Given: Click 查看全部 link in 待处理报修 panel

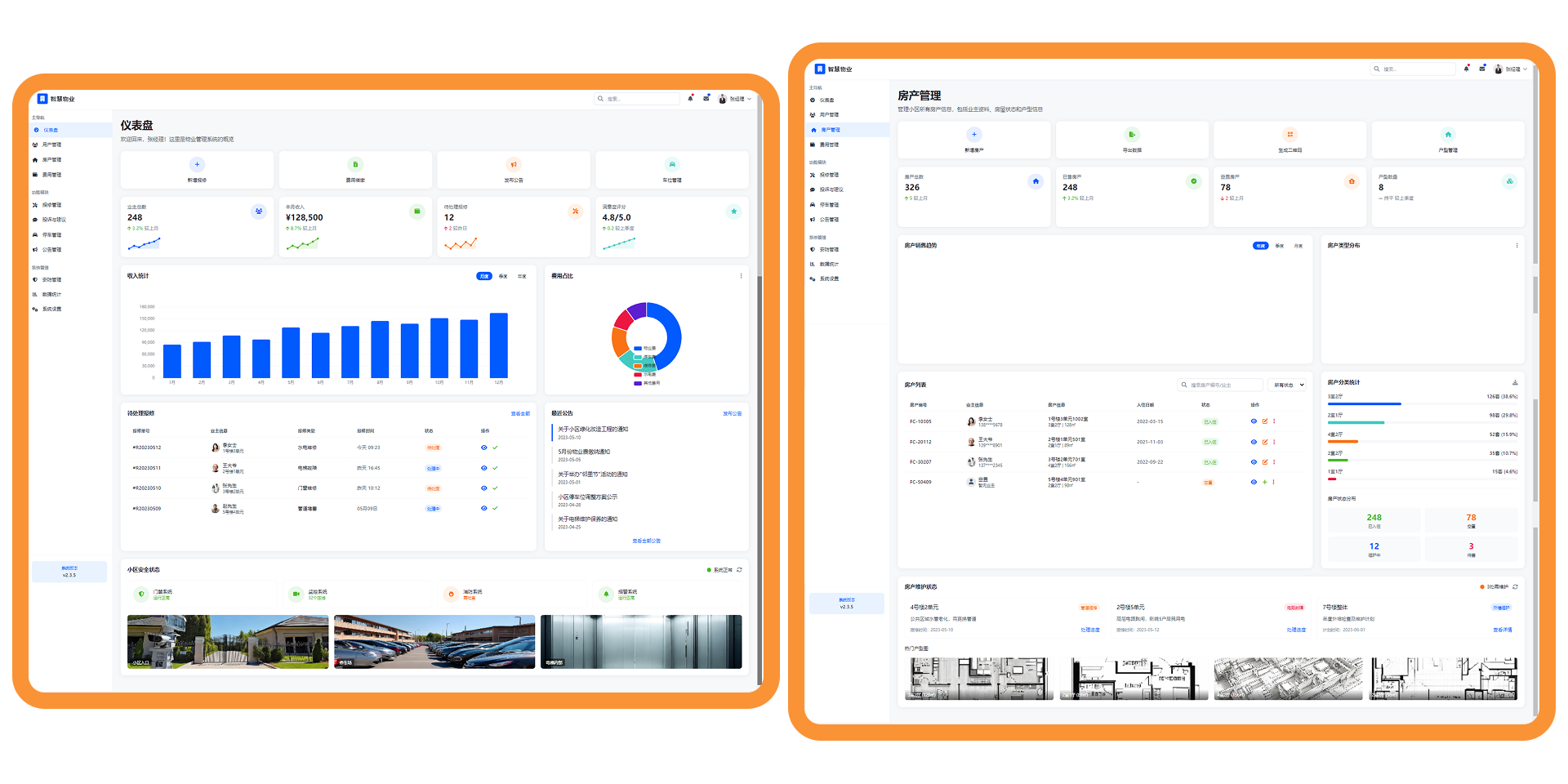Looking at the screenshot, I should tap(520, 413).
